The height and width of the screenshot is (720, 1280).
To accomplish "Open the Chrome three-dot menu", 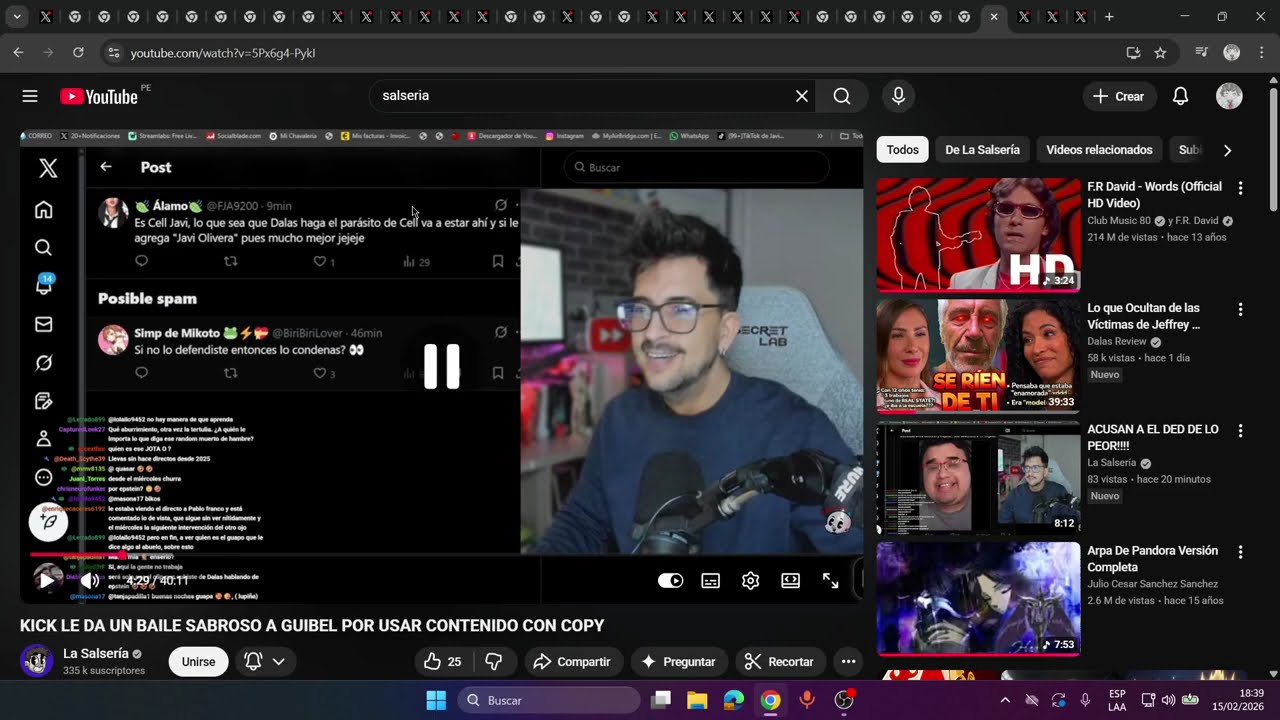I will click(1261, 53).
